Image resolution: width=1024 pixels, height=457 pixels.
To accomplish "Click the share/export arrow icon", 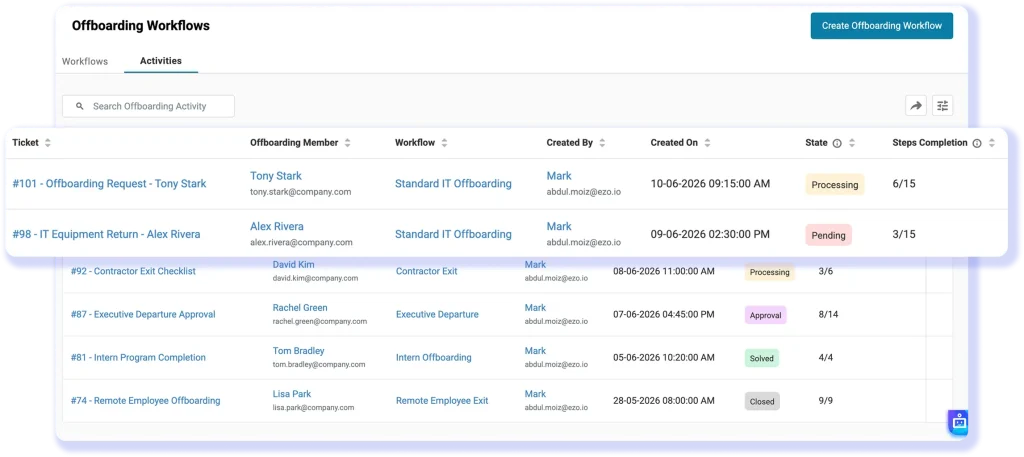I will 916,105.
